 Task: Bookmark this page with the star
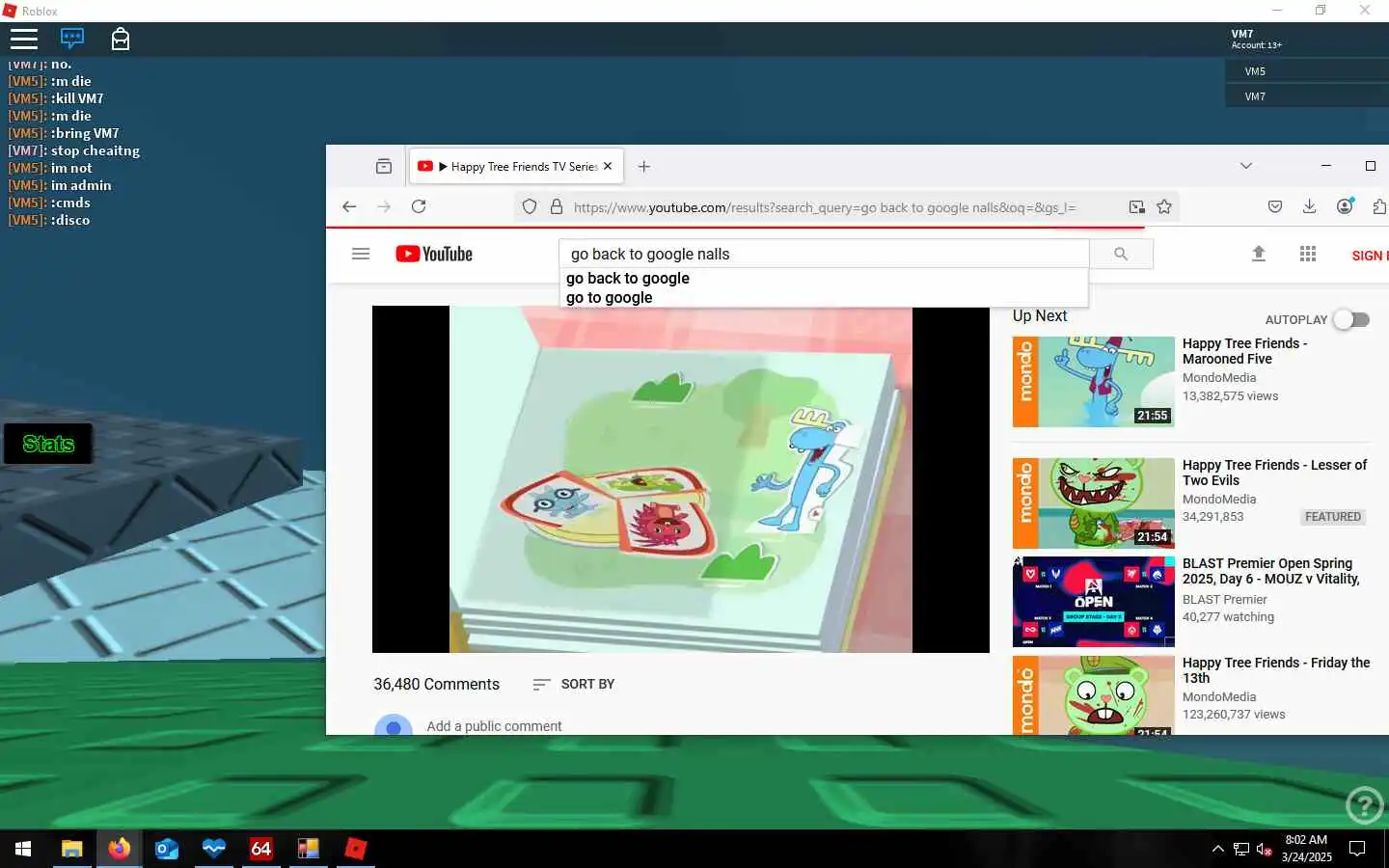(x=1164, y=206)
